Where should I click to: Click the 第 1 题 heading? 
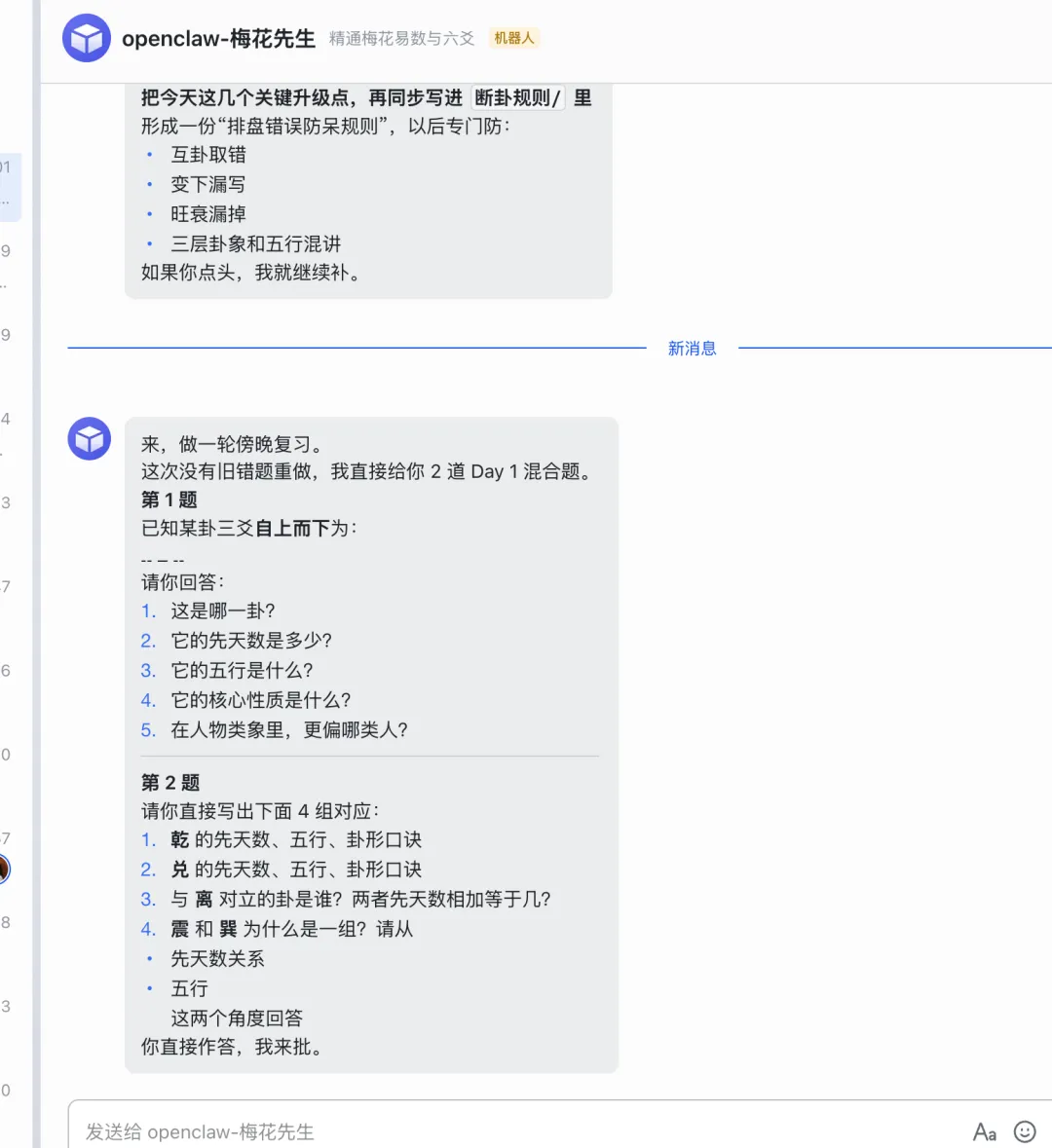tap(169, 500)
